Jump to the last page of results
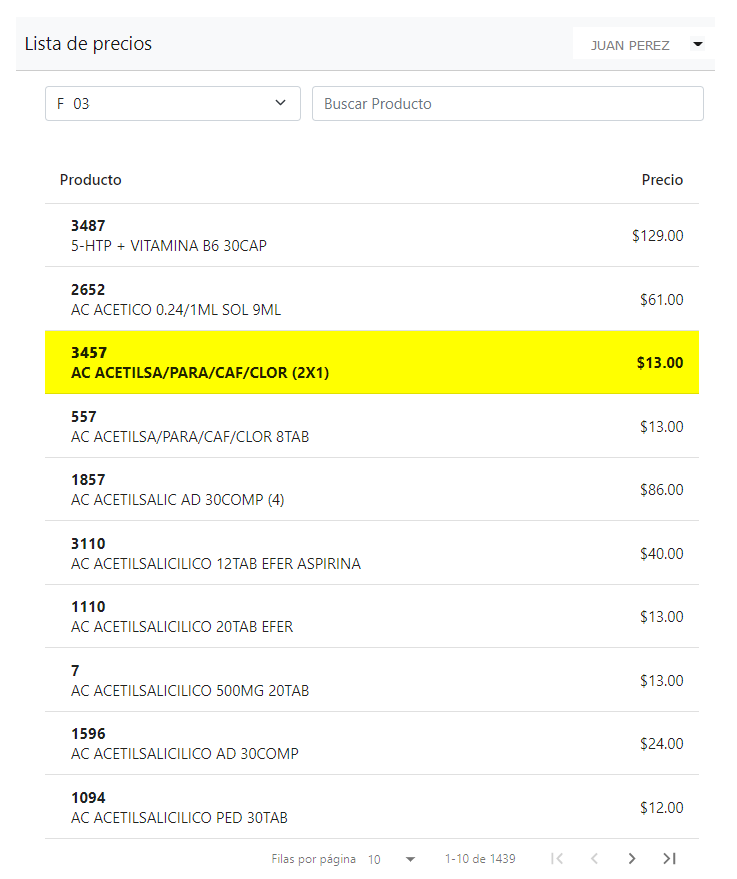 (x=670, y=858)
